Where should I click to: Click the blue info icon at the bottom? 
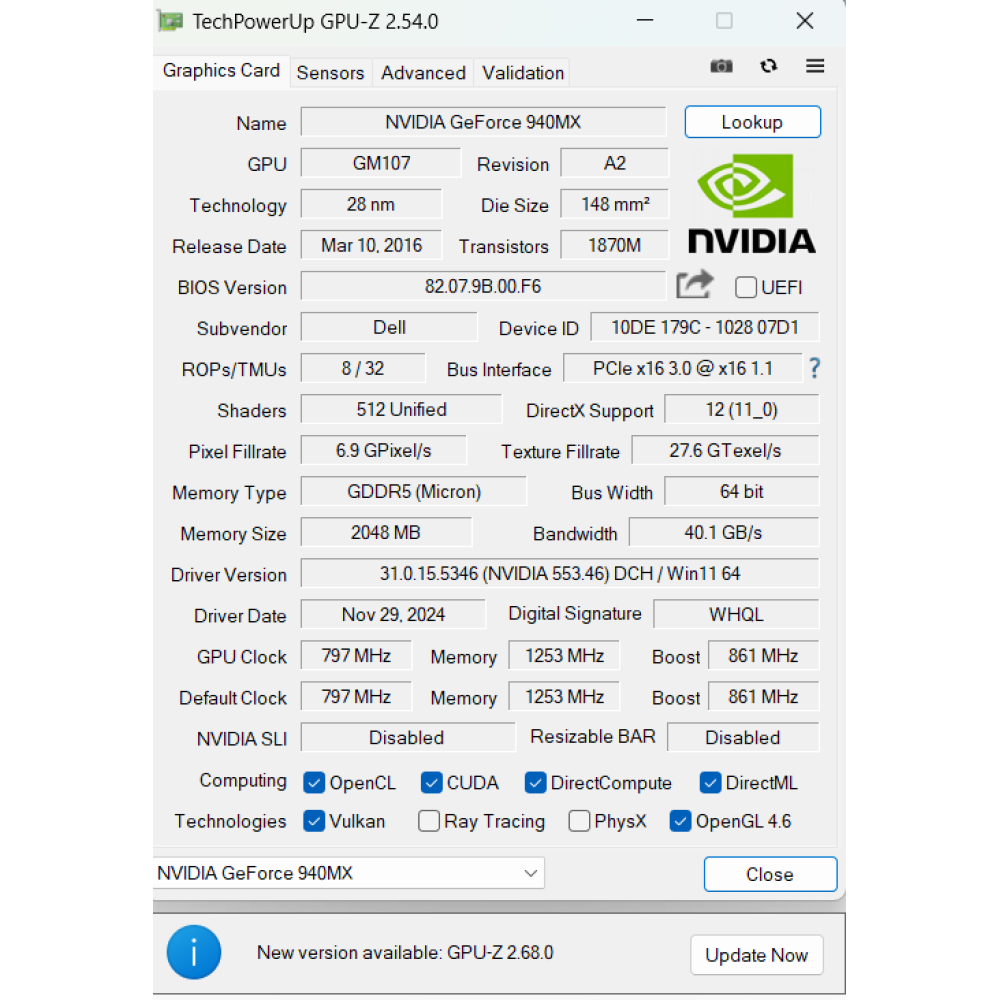194,952
